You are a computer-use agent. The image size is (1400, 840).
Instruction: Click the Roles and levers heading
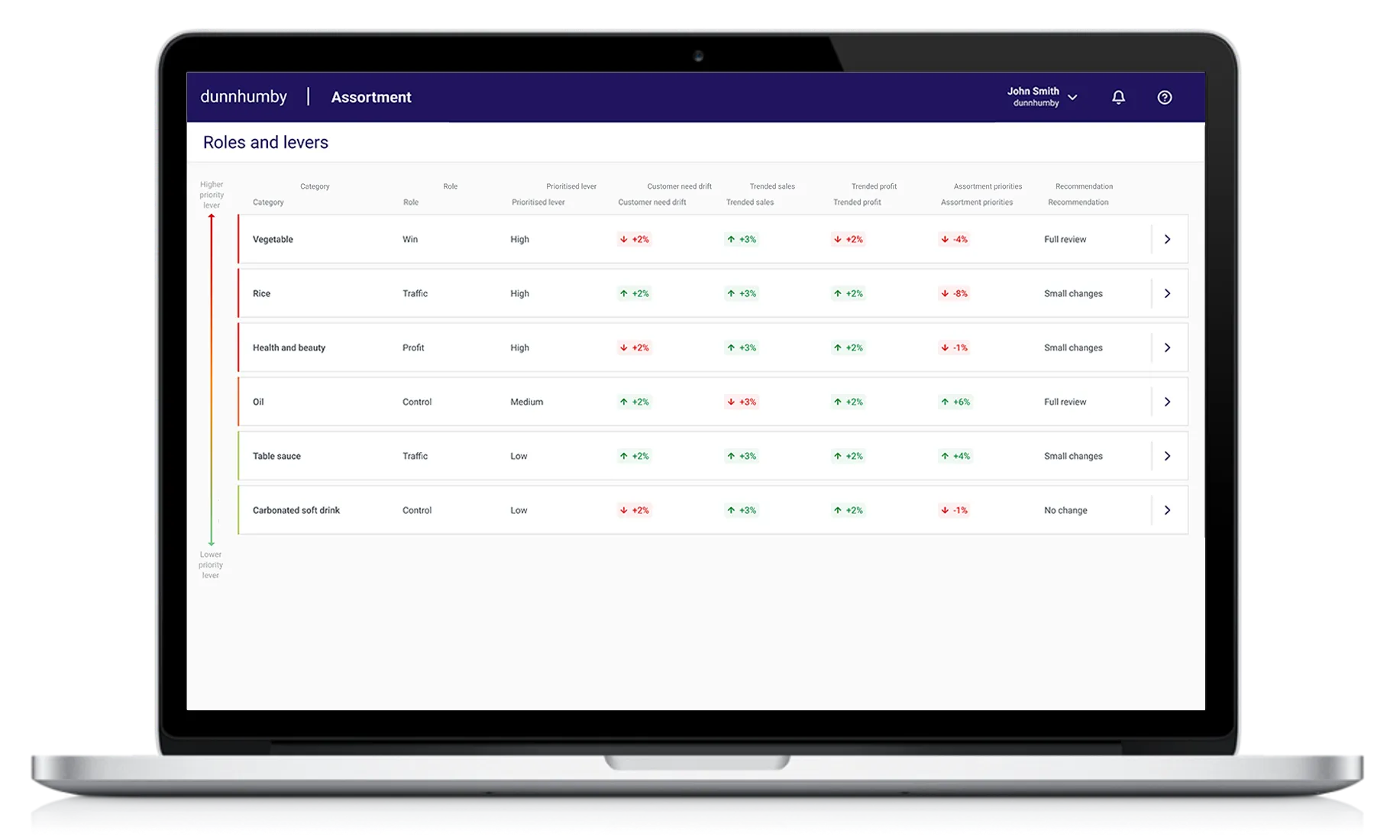265,142
